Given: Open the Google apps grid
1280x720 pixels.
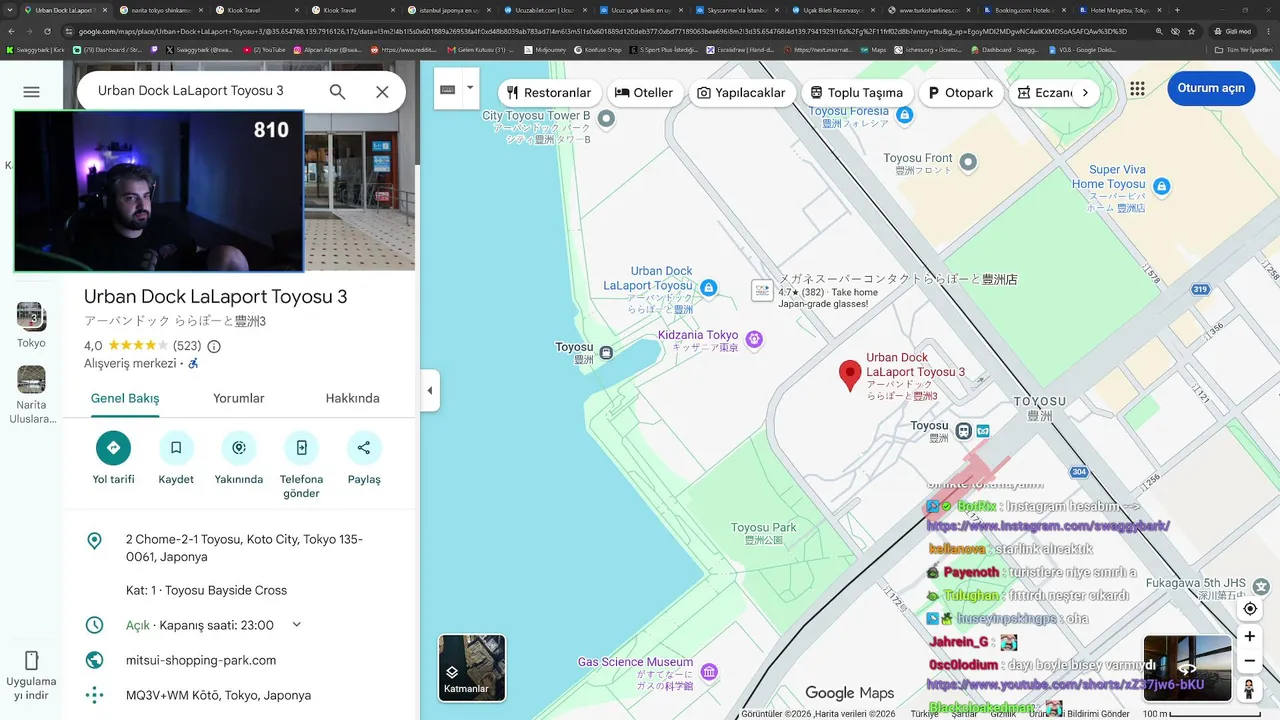Looking at the screenshot, I should tap(1137, 89).
